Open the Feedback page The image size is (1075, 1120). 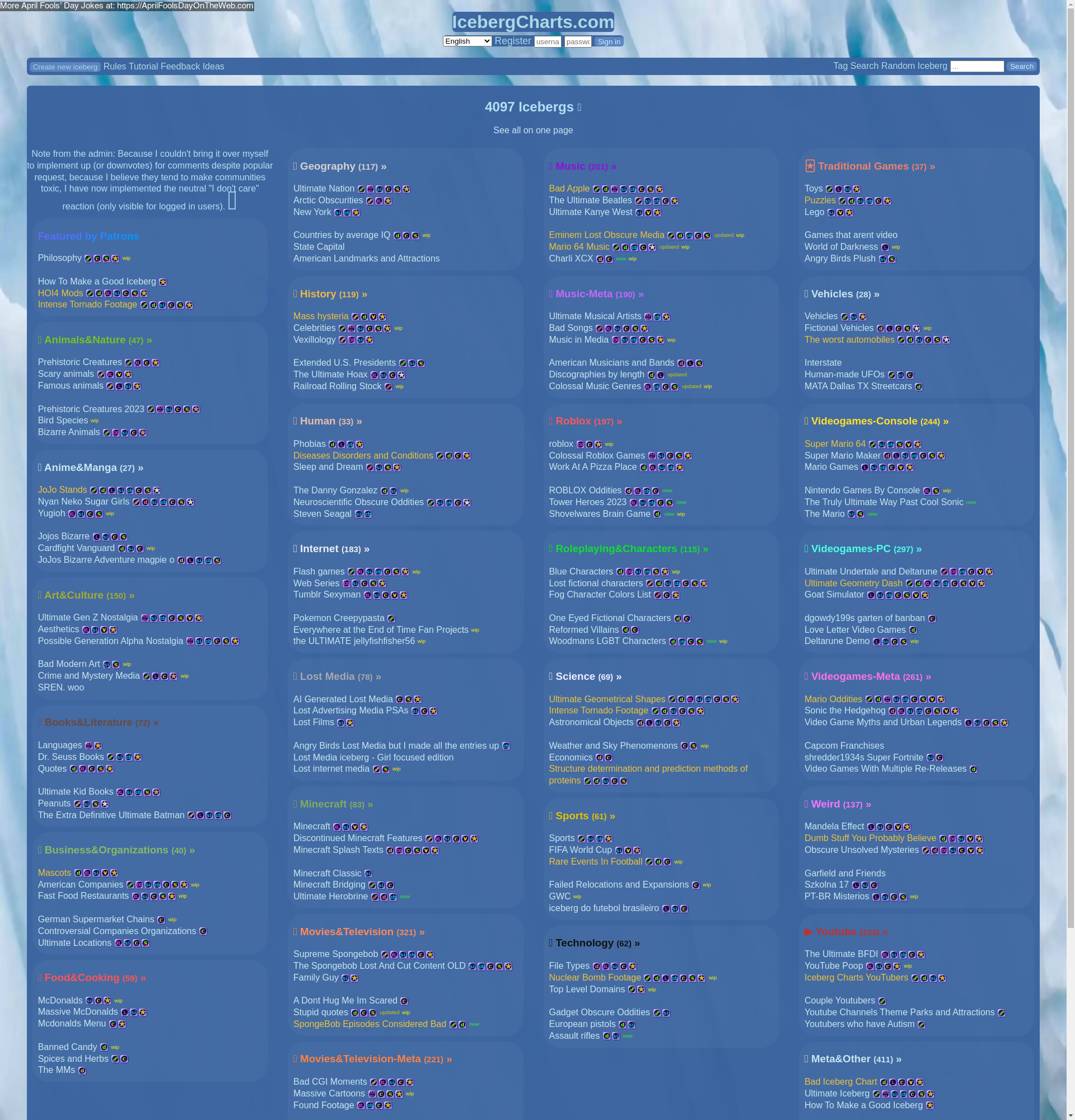(180, 66)
